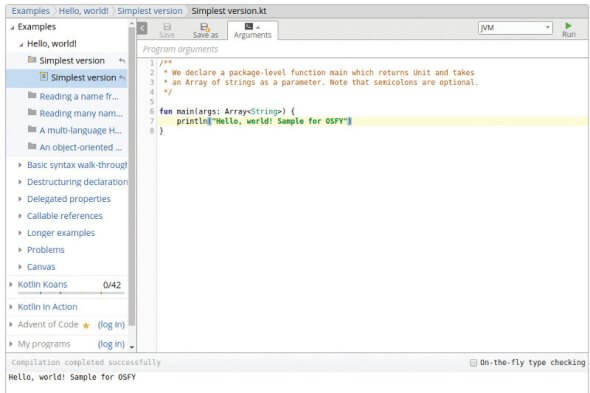Click folder icon beside Simplest version folder

[x=32, y=59]
